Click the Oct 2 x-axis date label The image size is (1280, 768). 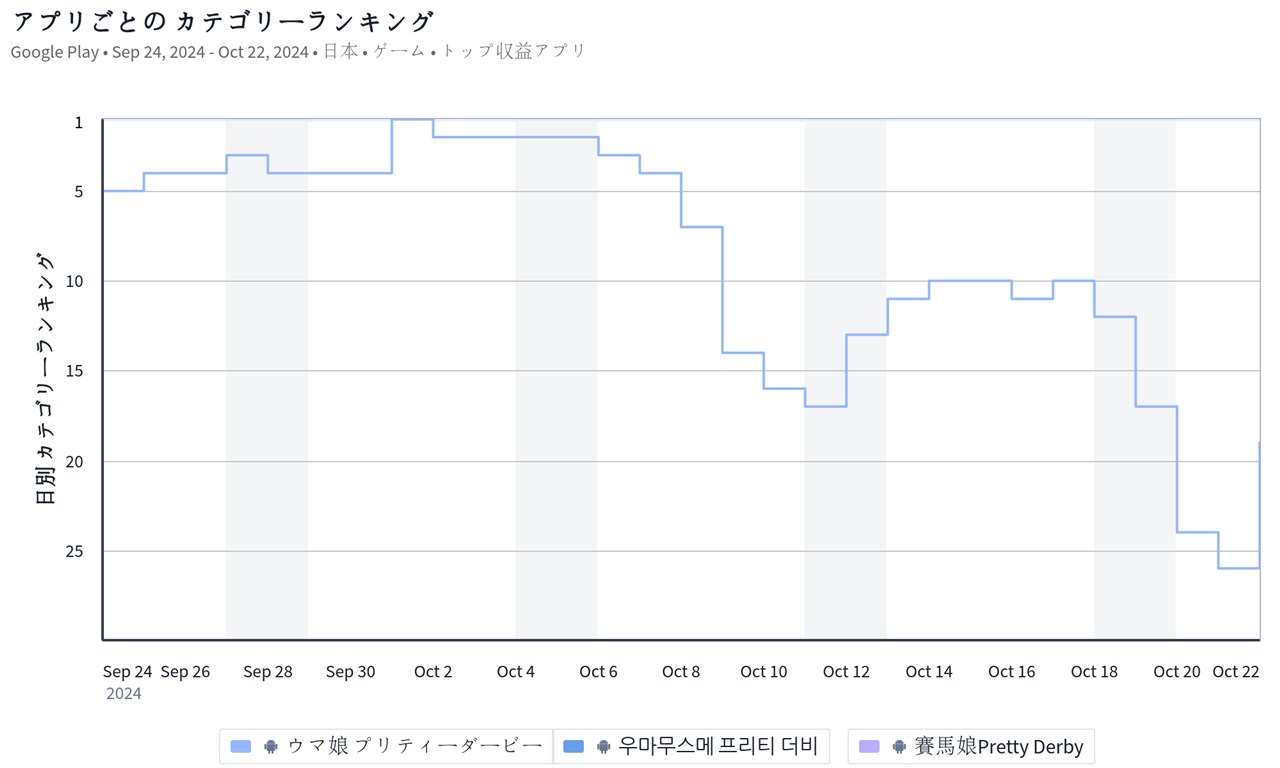click(x=433, y=672)
